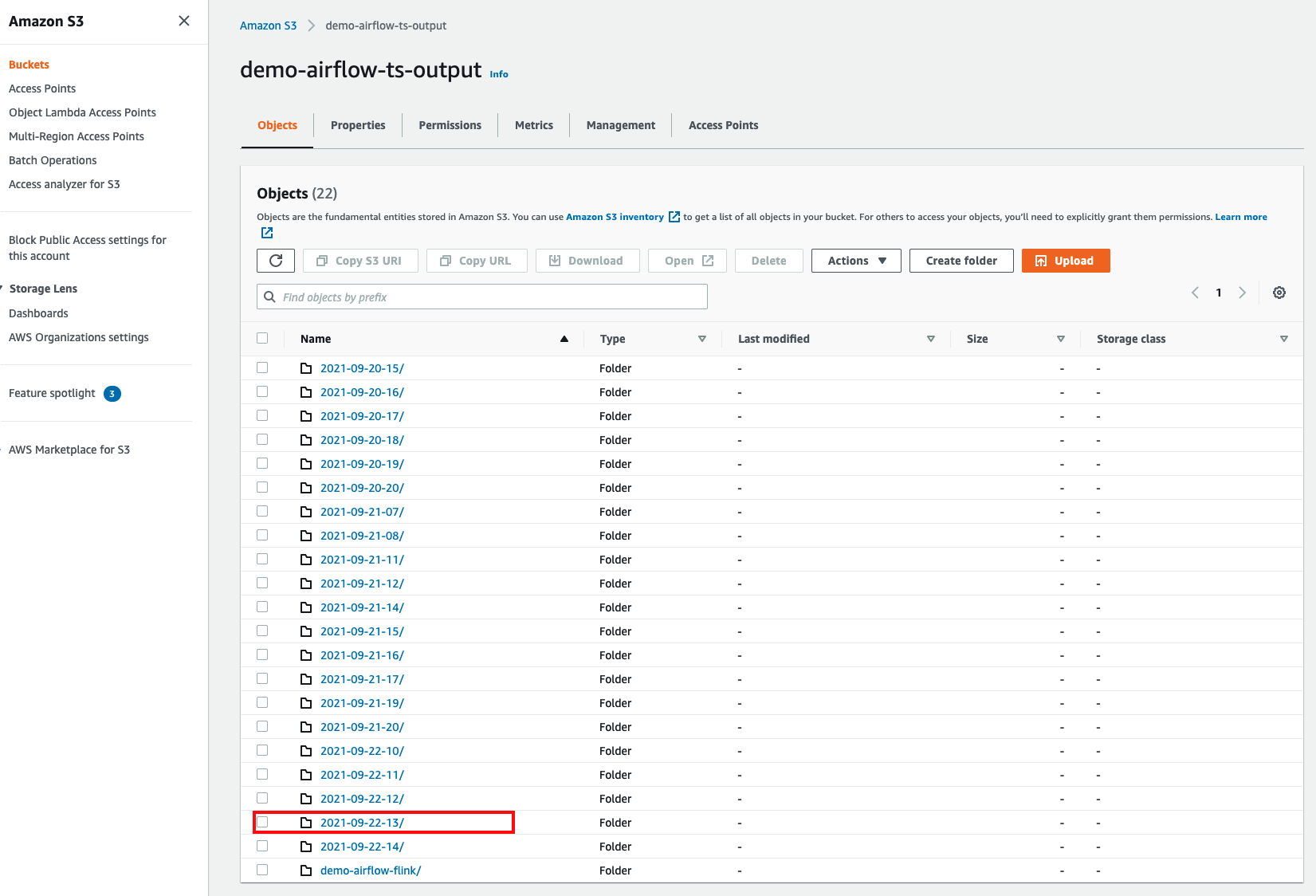
Task: Click the Open button with external icon
Action: click(x=687, y=261)
